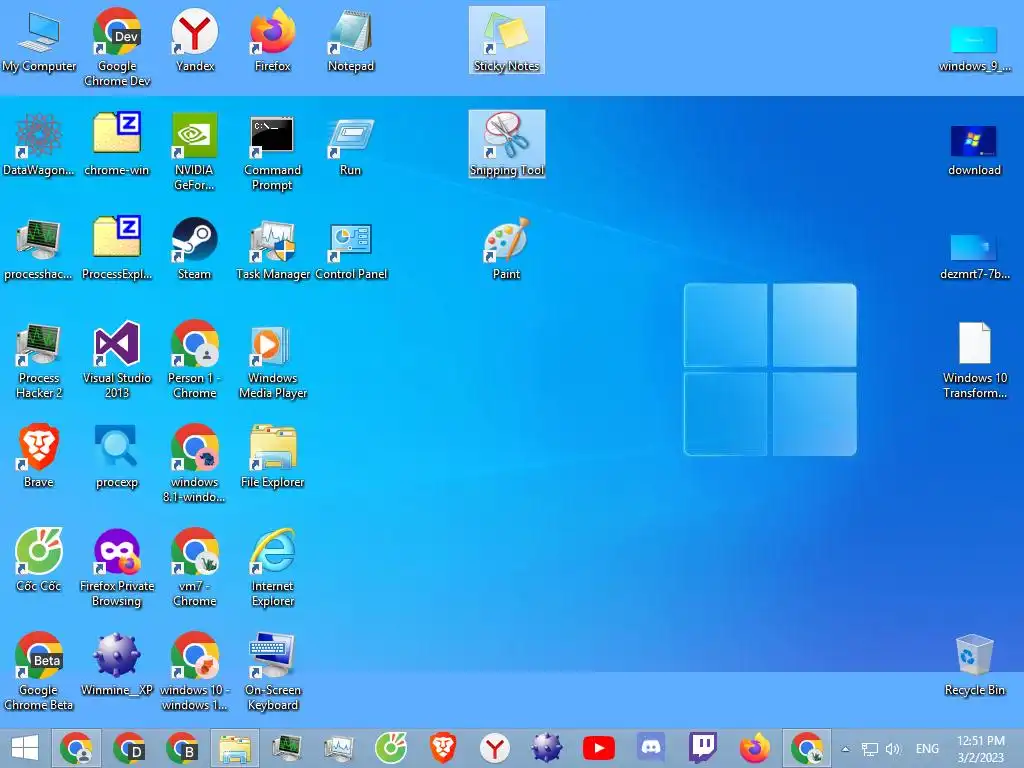Viewport: 1024px width, 768px height.
Task: Open My Computer desktop icon
Action: pos(39,40)
